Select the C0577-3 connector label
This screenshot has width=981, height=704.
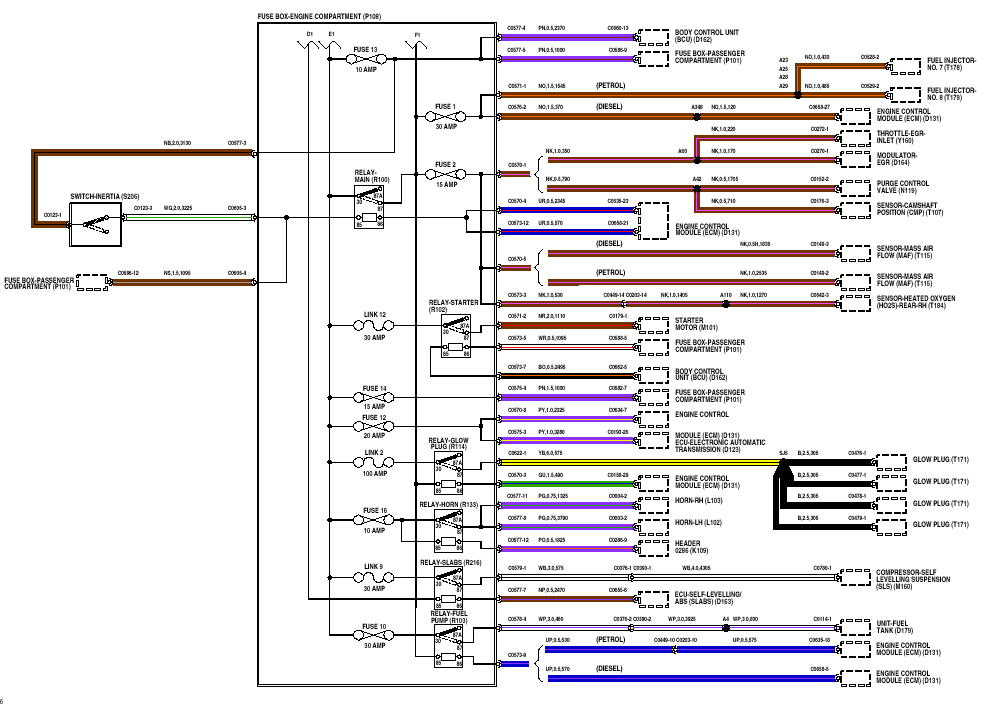(237, 143)
